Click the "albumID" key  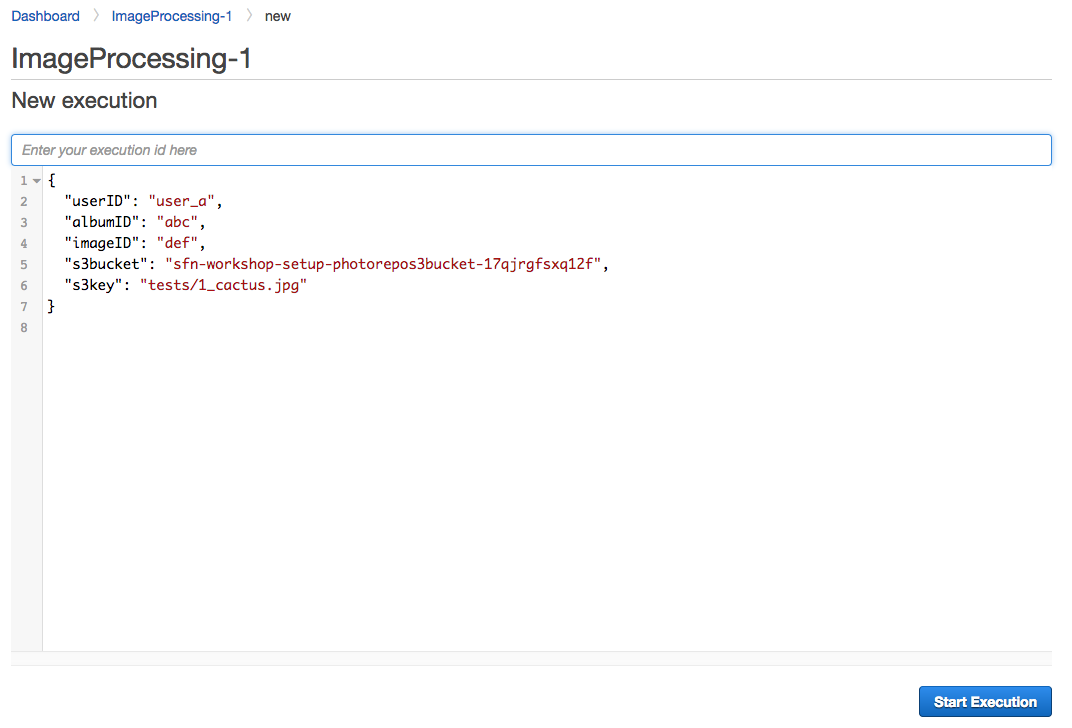[102, 222]
